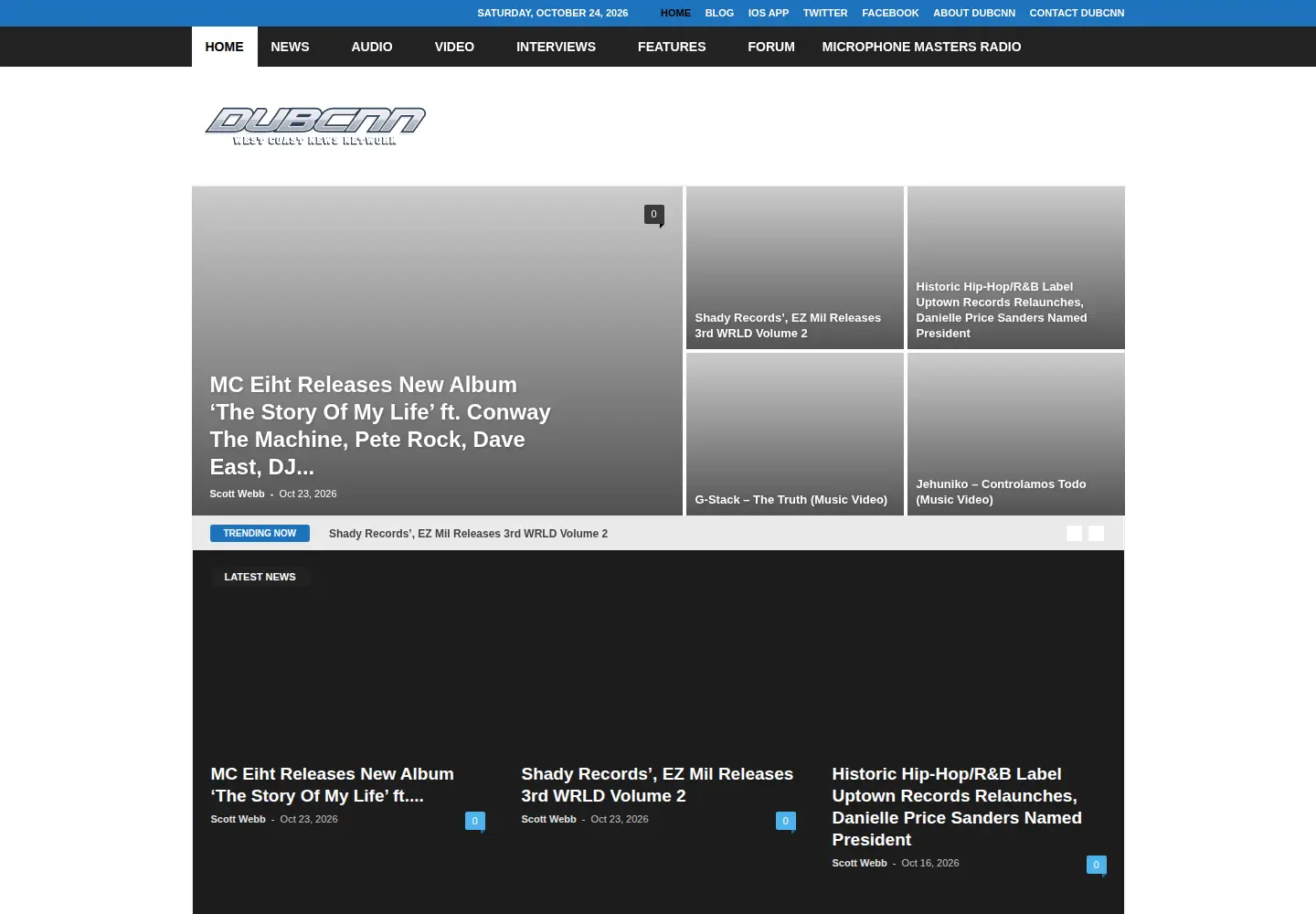Click Scott Webb author on Latest News MC Eiht card

coord(238,819)
